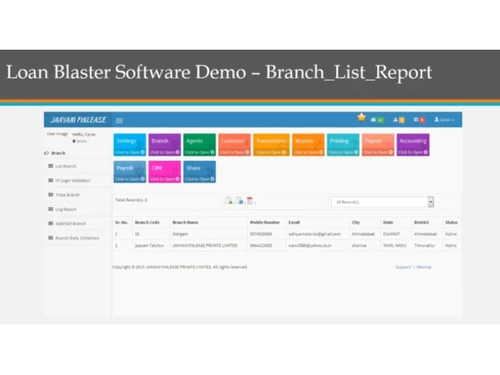500x375 pixels.
Task: Select List Branch in sidebar
Action: [66, 166]
